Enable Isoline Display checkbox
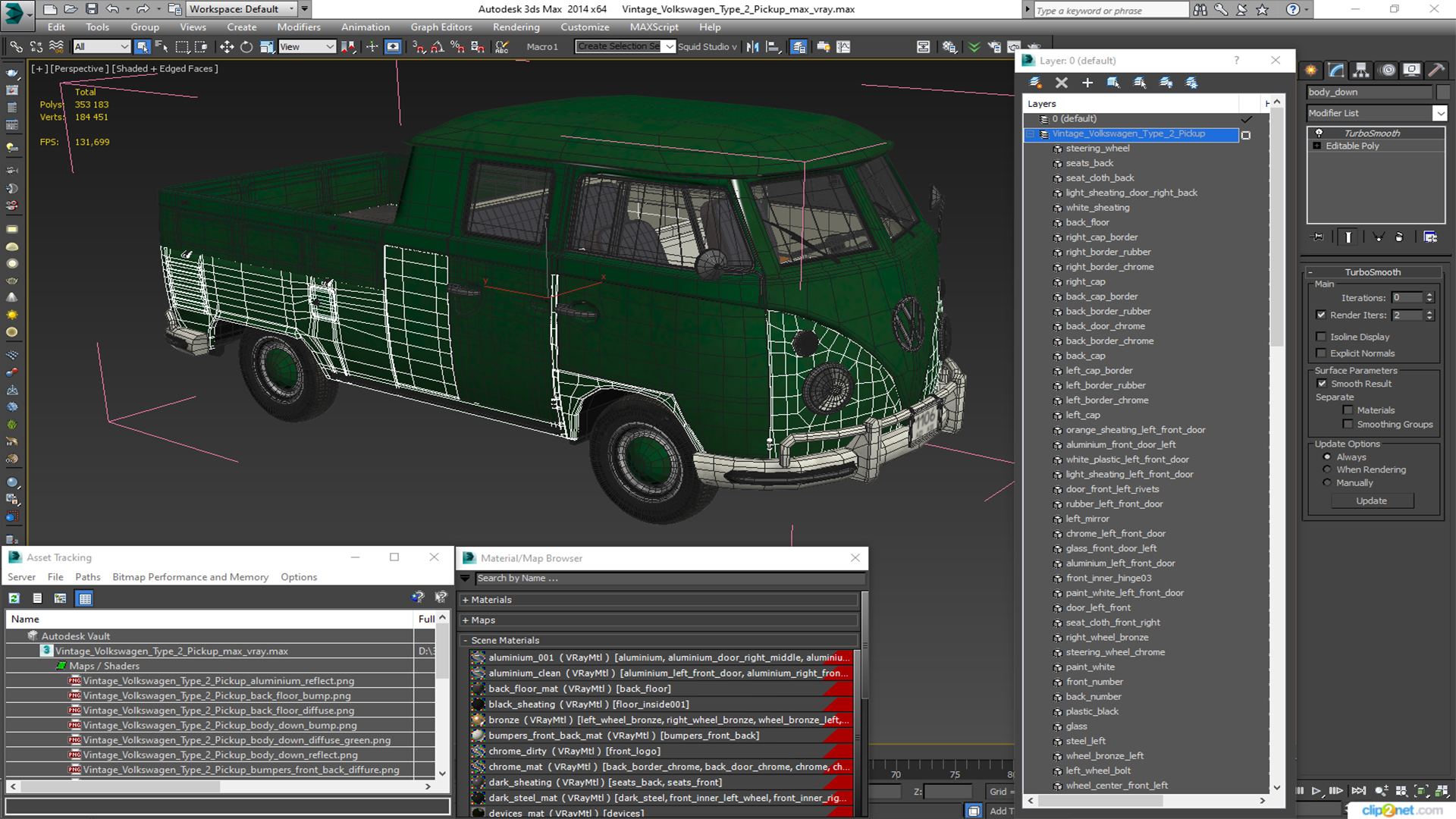Viewport: 1456px width, 819px height. pos(1321,337)
